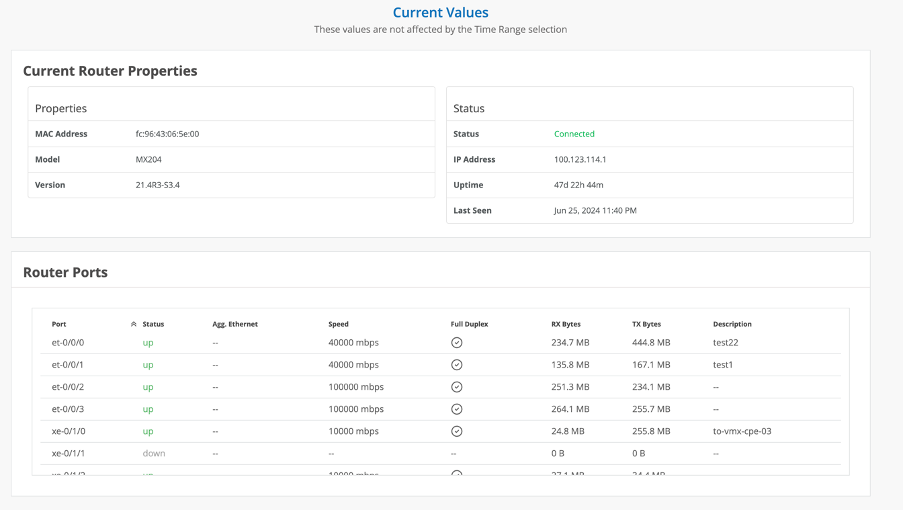Click the MAC address value fc:96:43:06:5e:00
The image size is (904, 510).
(167, 134)
